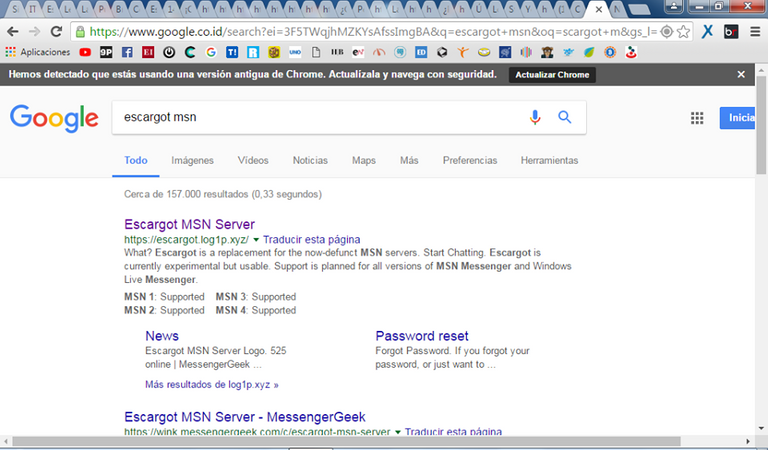Click the Chrome user profile button
This screenshot has width=768, height=450.
[x=674, y=6]
